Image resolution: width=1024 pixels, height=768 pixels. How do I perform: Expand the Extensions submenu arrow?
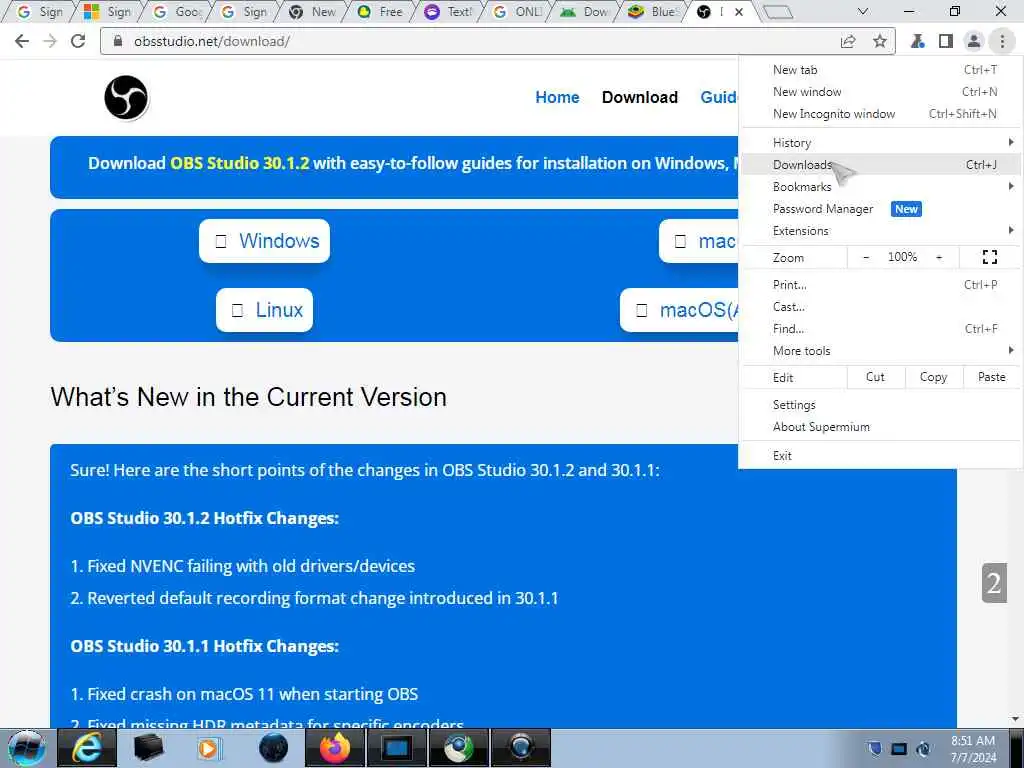pyautogui.click(x=1010, y=231)
